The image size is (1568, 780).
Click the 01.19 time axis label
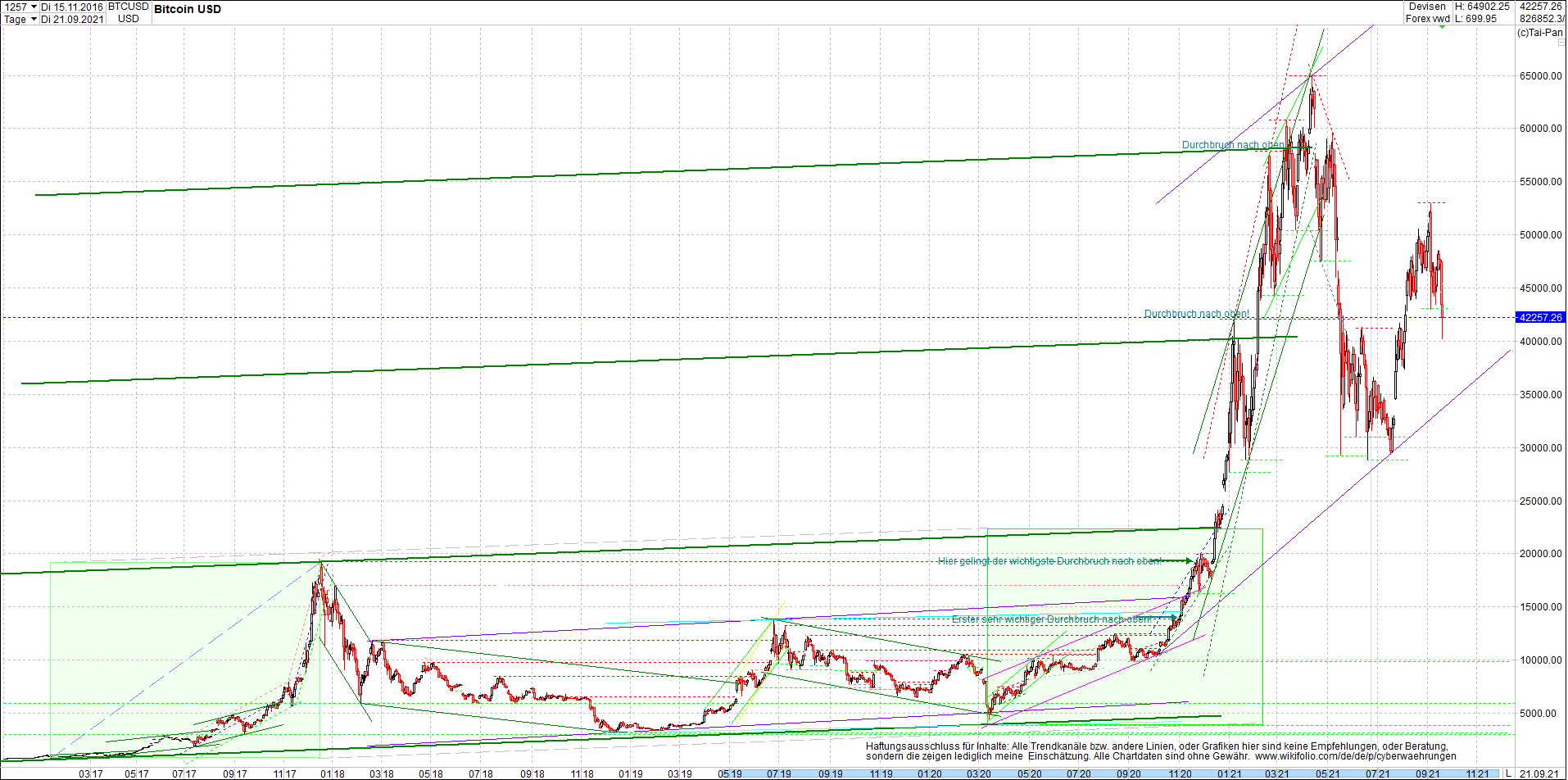[630, 773]
